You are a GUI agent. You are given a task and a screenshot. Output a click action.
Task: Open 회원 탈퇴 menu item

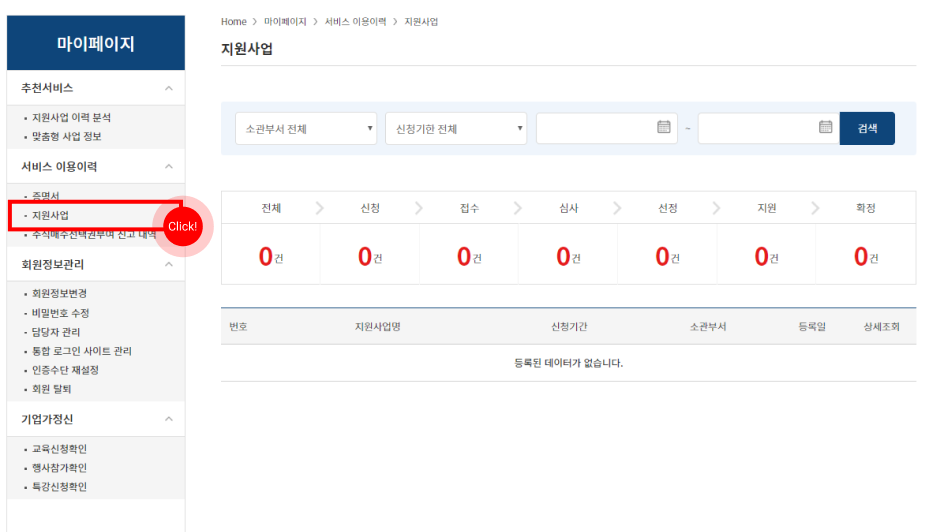(52, 389)
